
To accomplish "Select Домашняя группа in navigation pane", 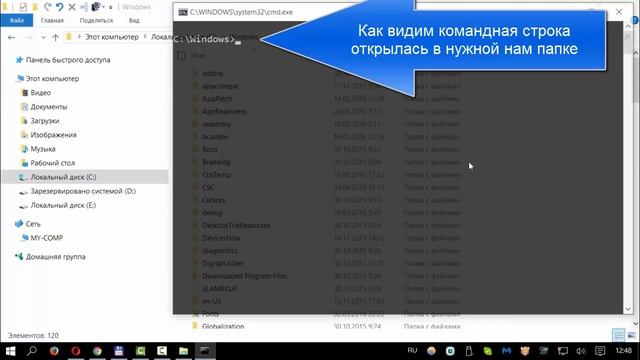I will pos(56,257).
